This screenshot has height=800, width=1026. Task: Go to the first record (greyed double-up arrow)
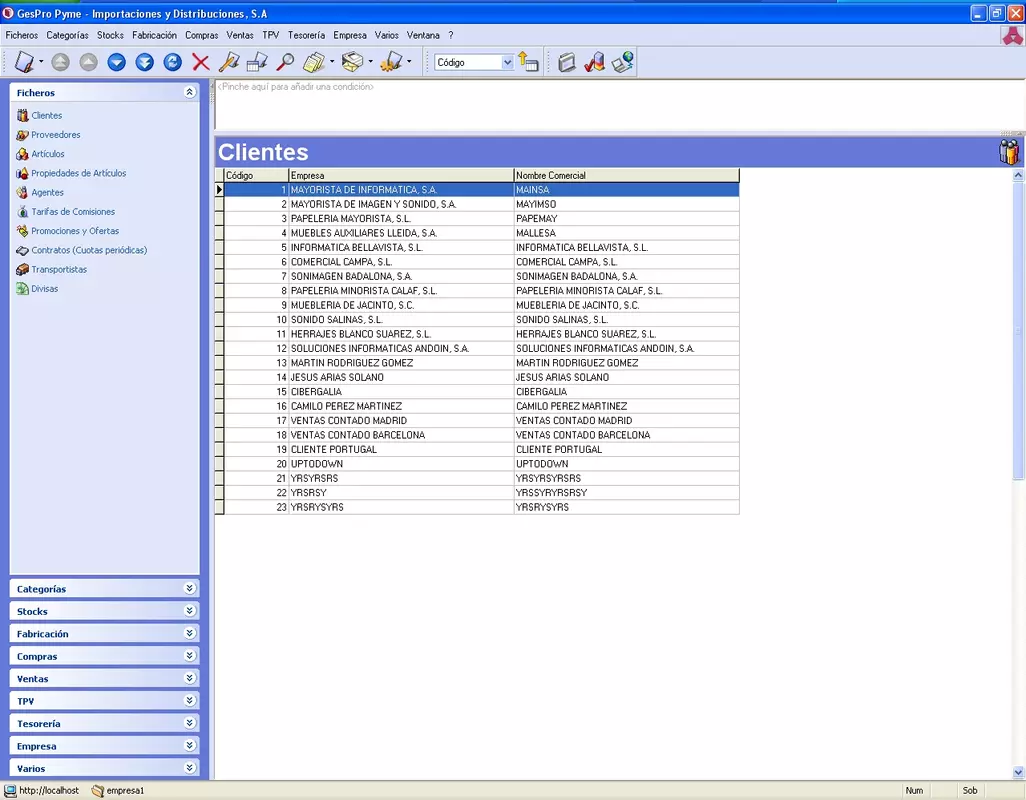coord(60,62)
